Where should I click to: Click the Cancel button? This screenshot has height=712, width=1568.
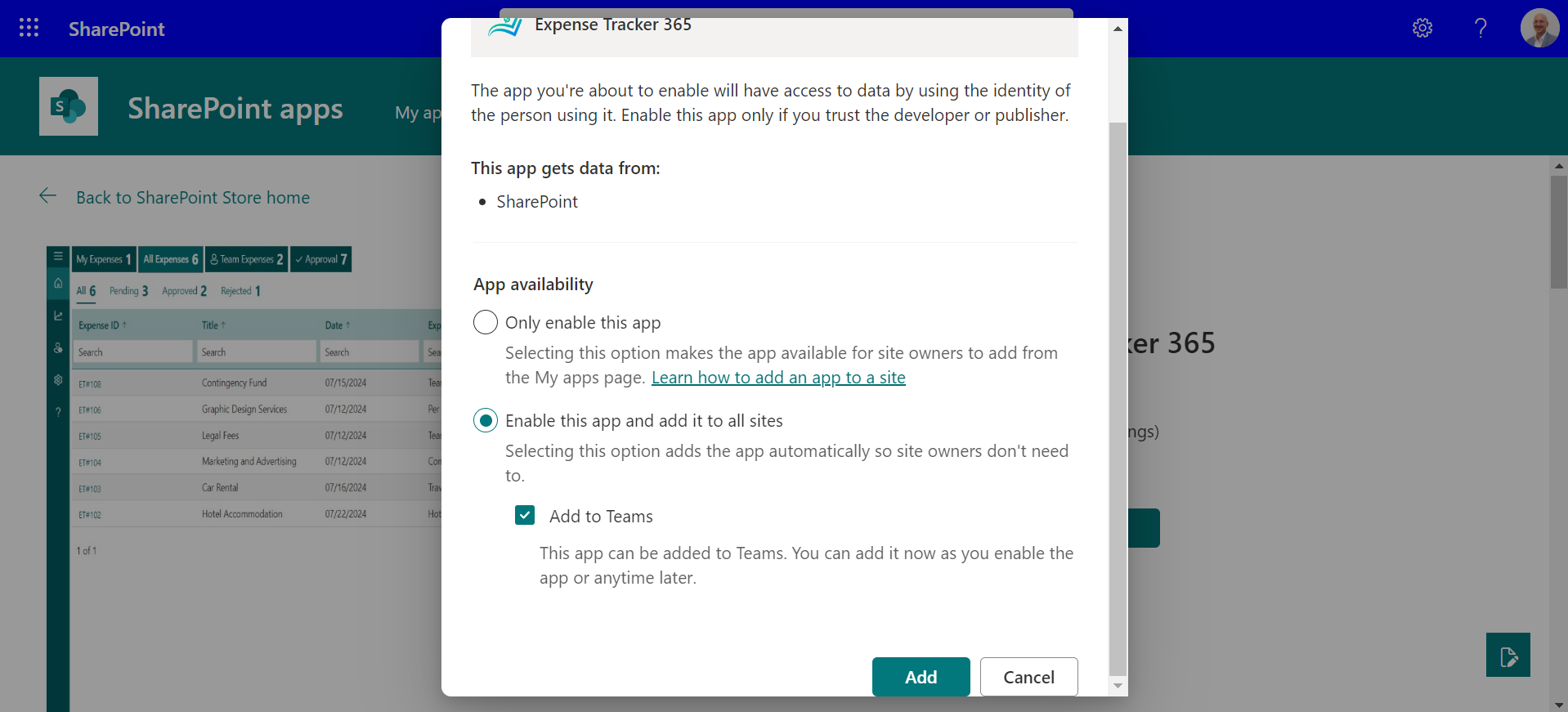click(x=1029, y=677)
